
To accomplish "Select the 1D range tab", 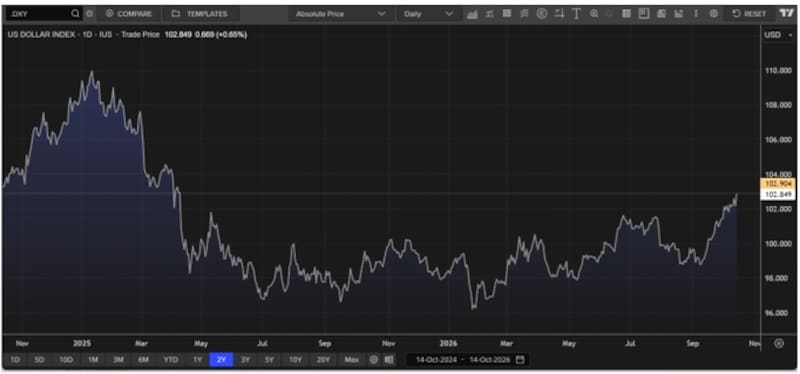I will tap(15, 360).
